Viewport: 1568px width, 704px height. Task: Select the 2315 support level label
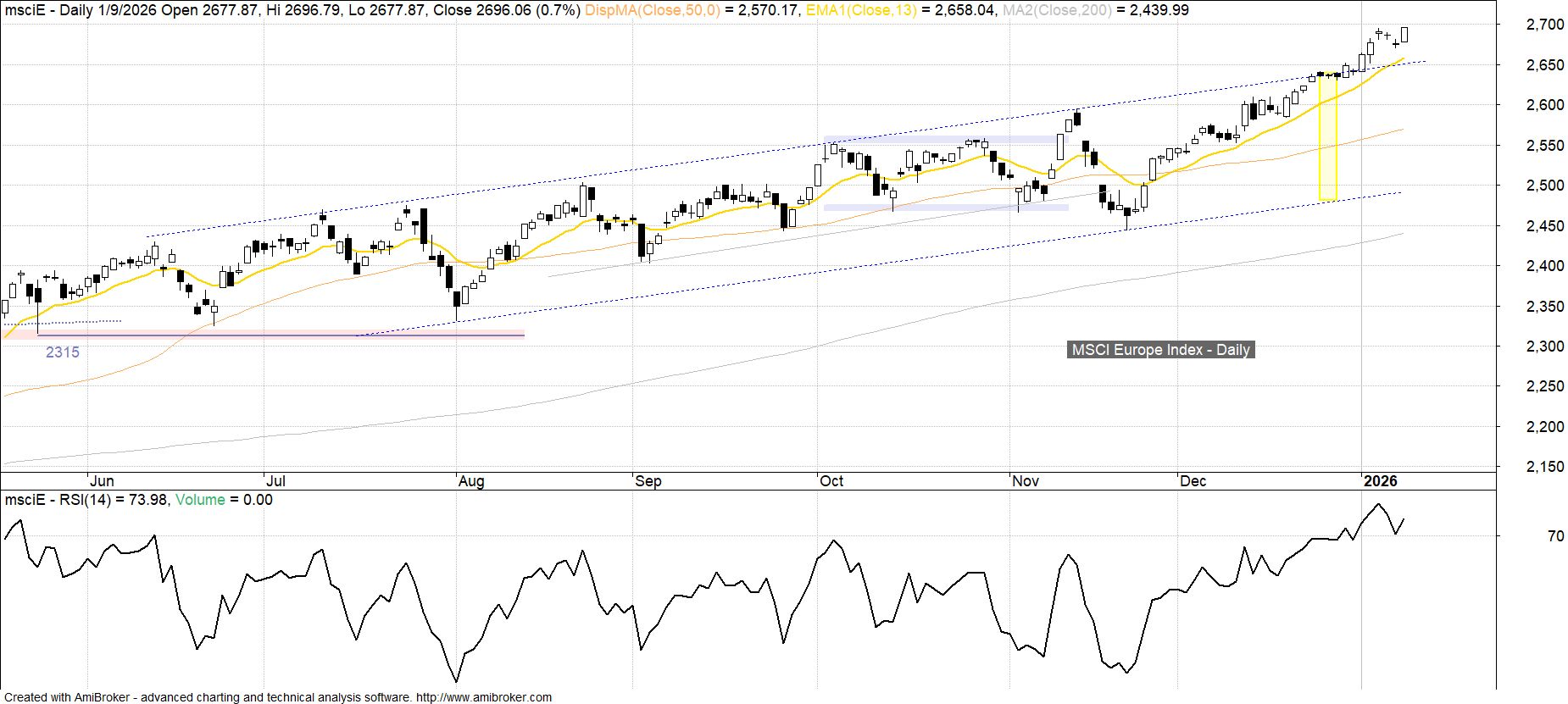(63, 352)
